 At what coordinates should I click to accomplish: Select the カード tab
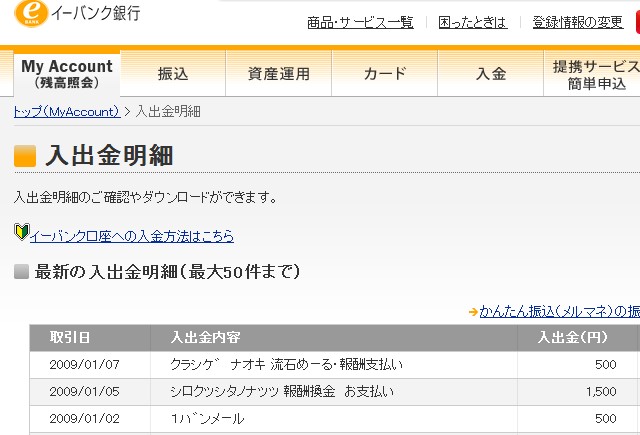(385, 74)
